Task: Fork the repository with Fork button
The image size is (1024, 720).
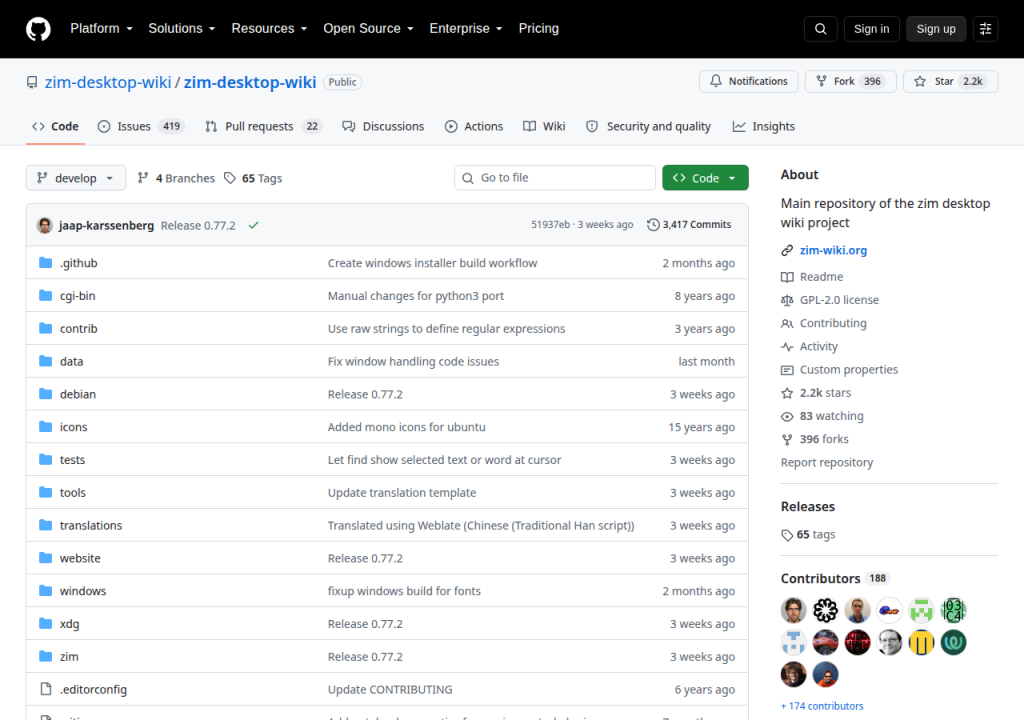Action: (850, 82)
